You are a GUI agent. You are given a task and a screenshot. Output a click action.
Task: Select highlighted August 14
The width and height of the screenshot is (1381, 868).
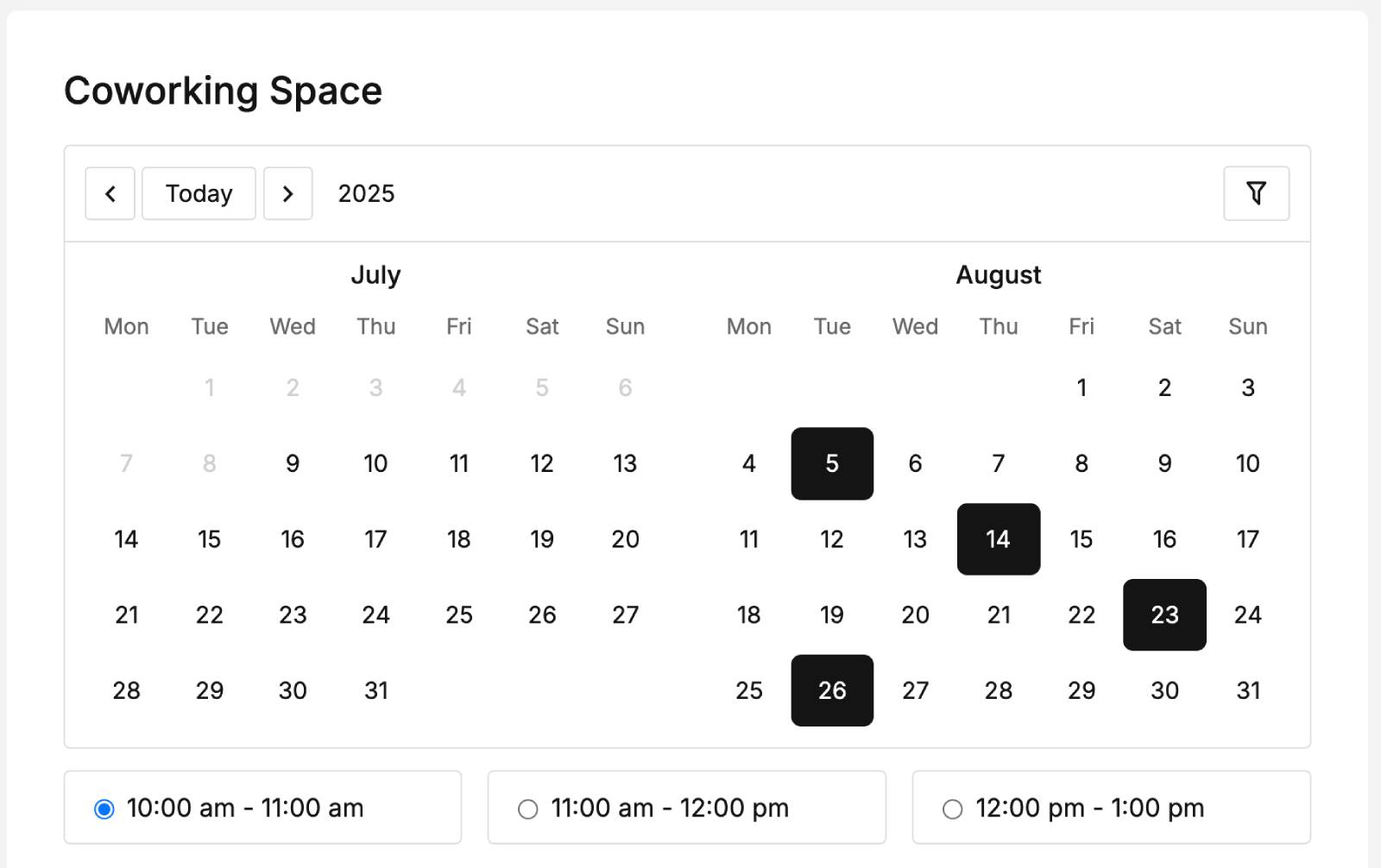[x=999, y=539]
